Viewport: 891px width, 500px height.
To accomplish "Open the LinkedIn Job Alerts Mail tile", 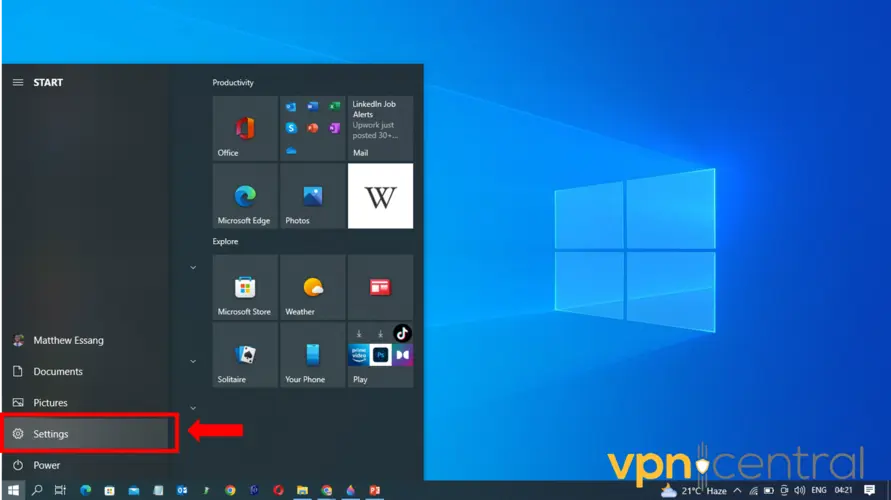I will 380,128.
